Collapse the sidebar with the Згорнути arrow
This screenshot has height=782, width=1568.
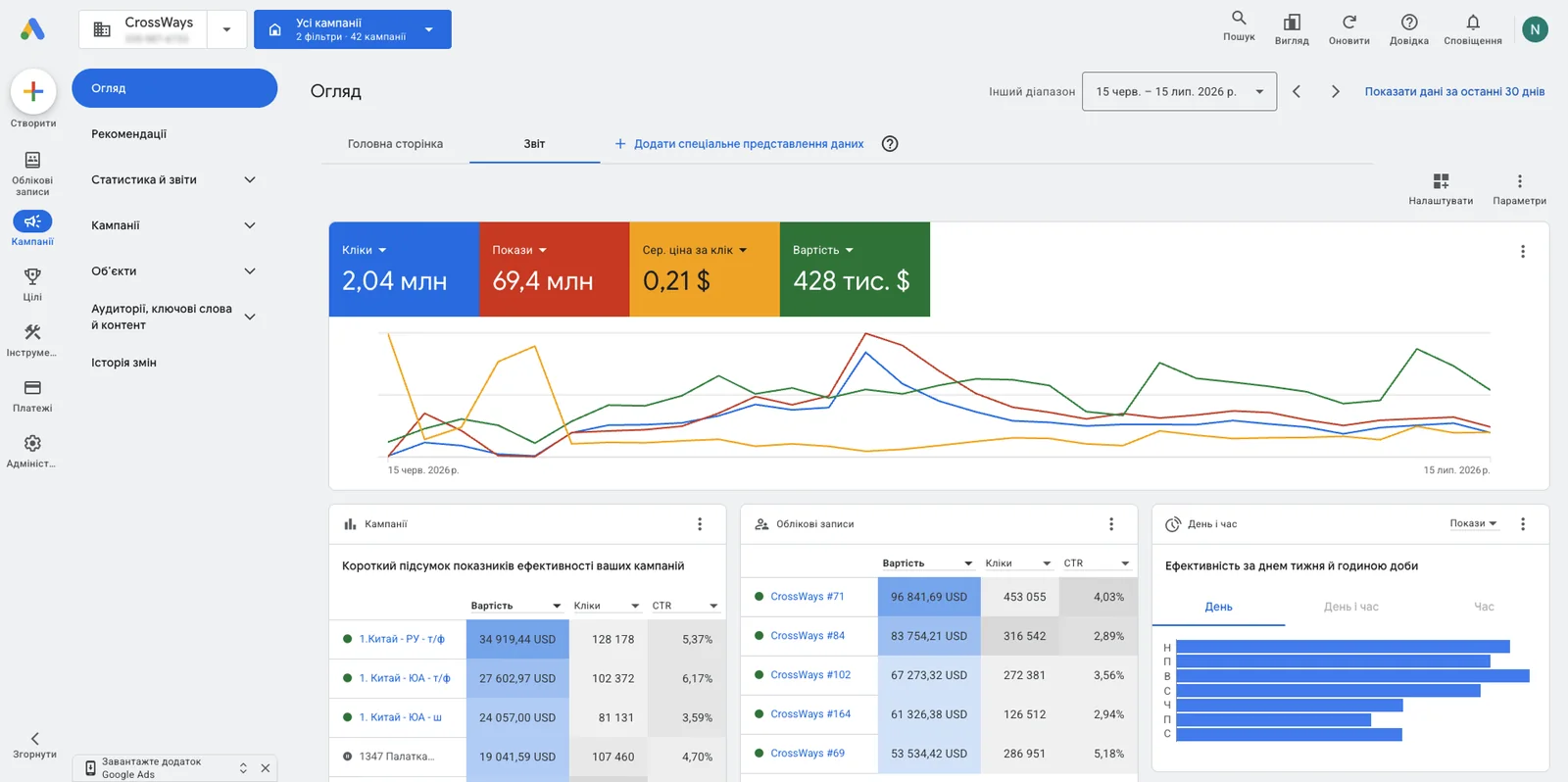click(x=34, y=738)
